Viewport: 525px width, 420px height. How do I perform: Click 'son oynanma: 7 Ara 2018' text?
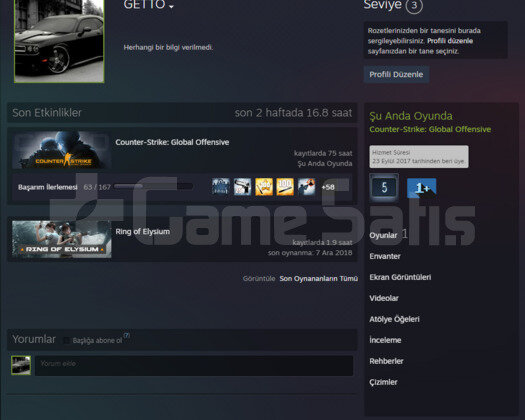click(310, 253)
